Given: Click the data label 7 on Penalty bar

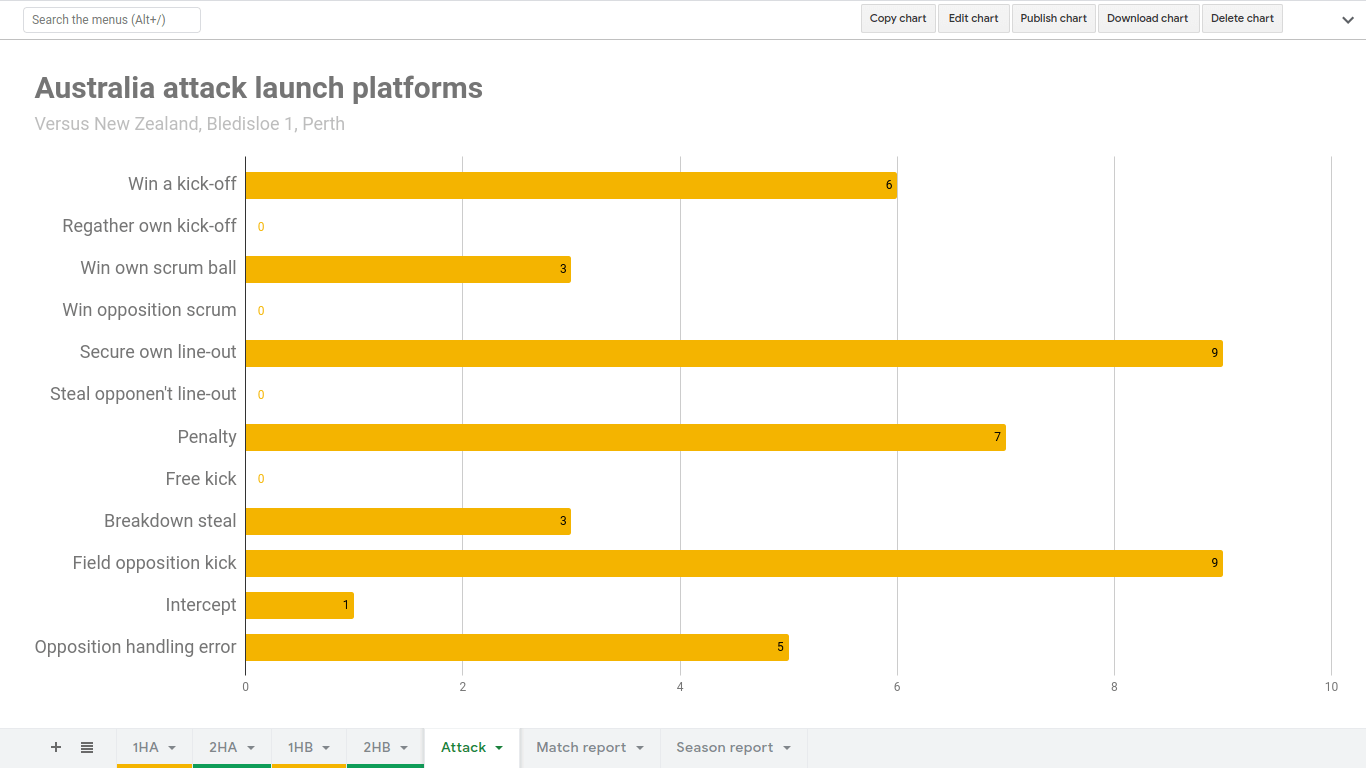Looking at the screenshot, I should [x=997, y=437].
